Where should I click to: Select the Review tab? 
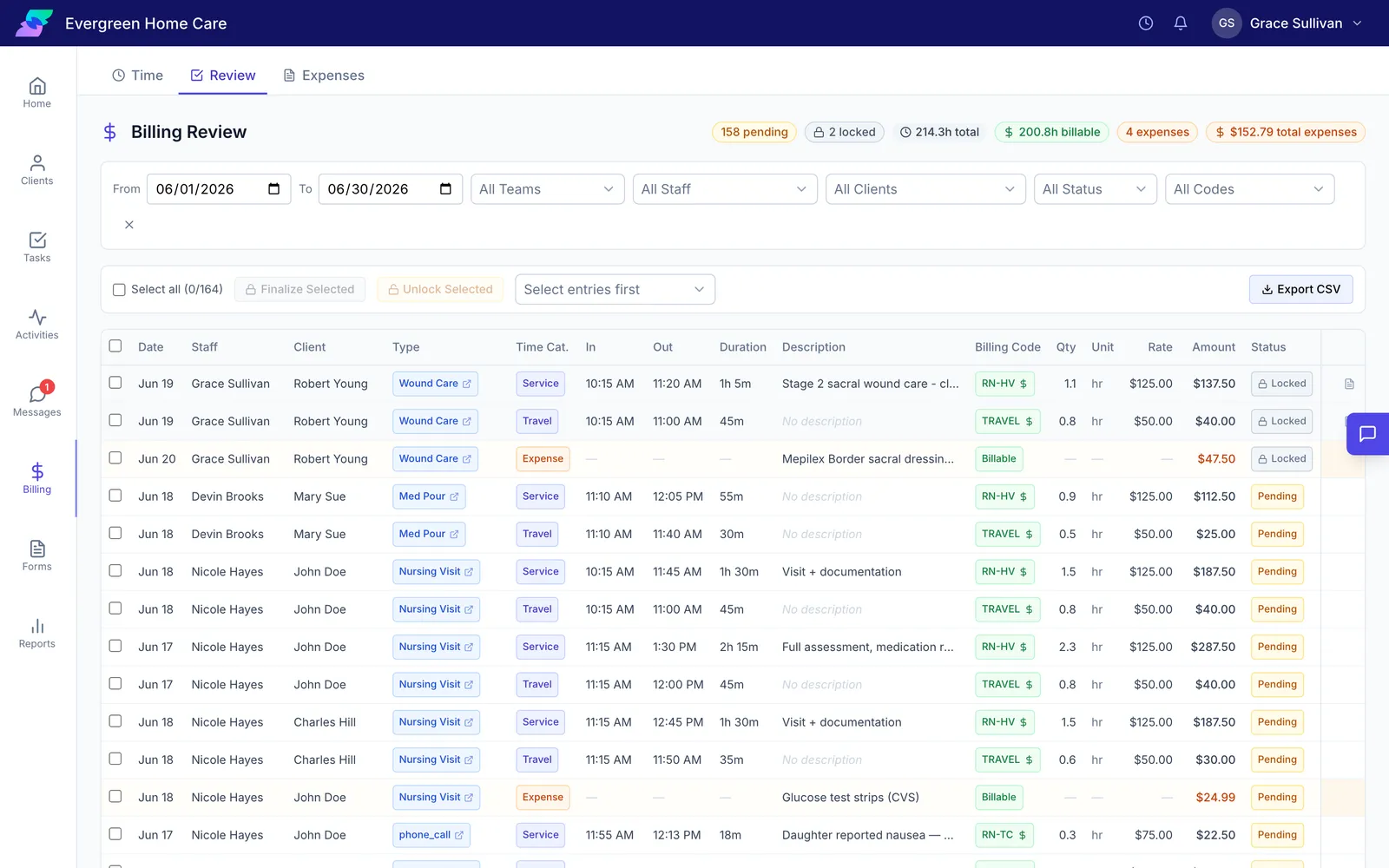point(223,76)
